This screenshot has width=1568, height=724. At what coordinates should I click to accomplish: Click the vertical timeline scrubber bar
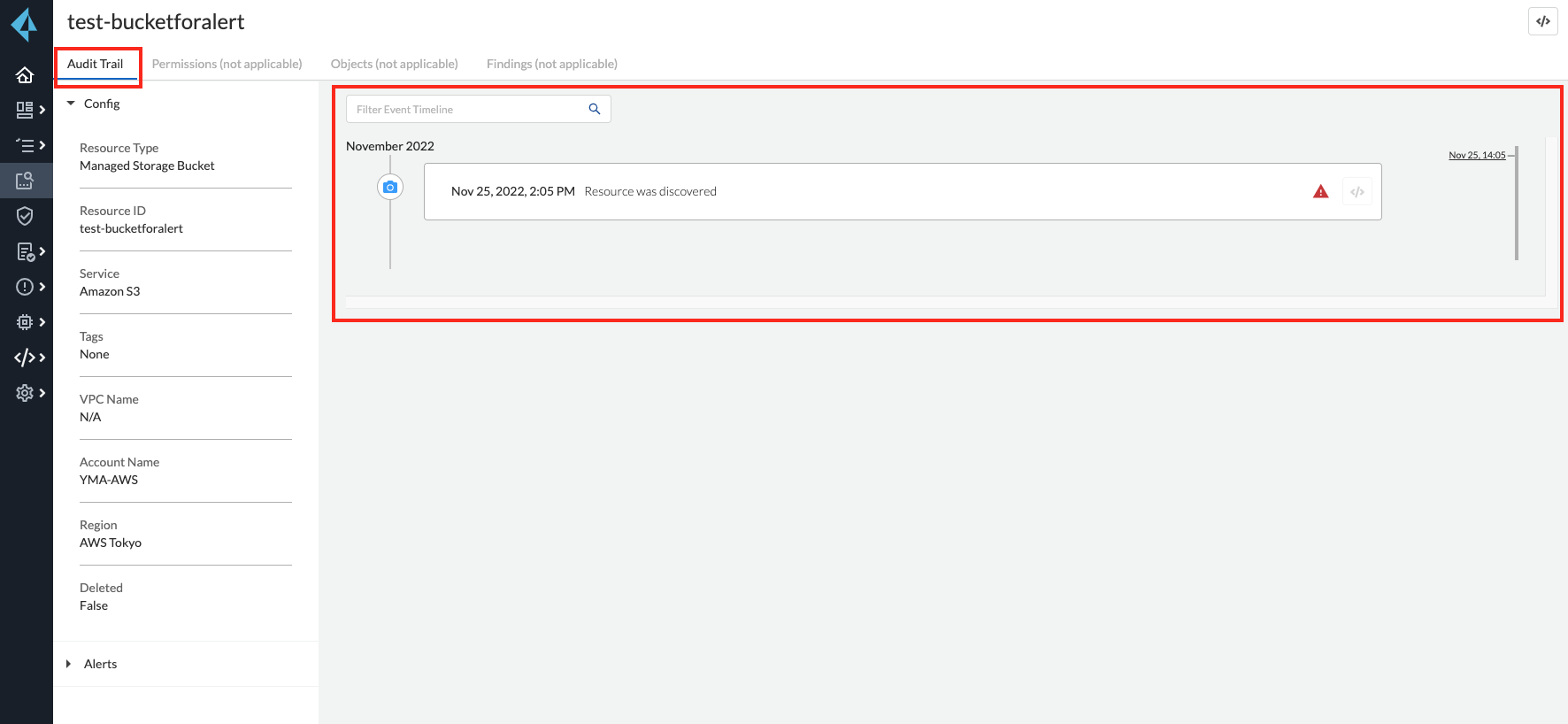1517,203
